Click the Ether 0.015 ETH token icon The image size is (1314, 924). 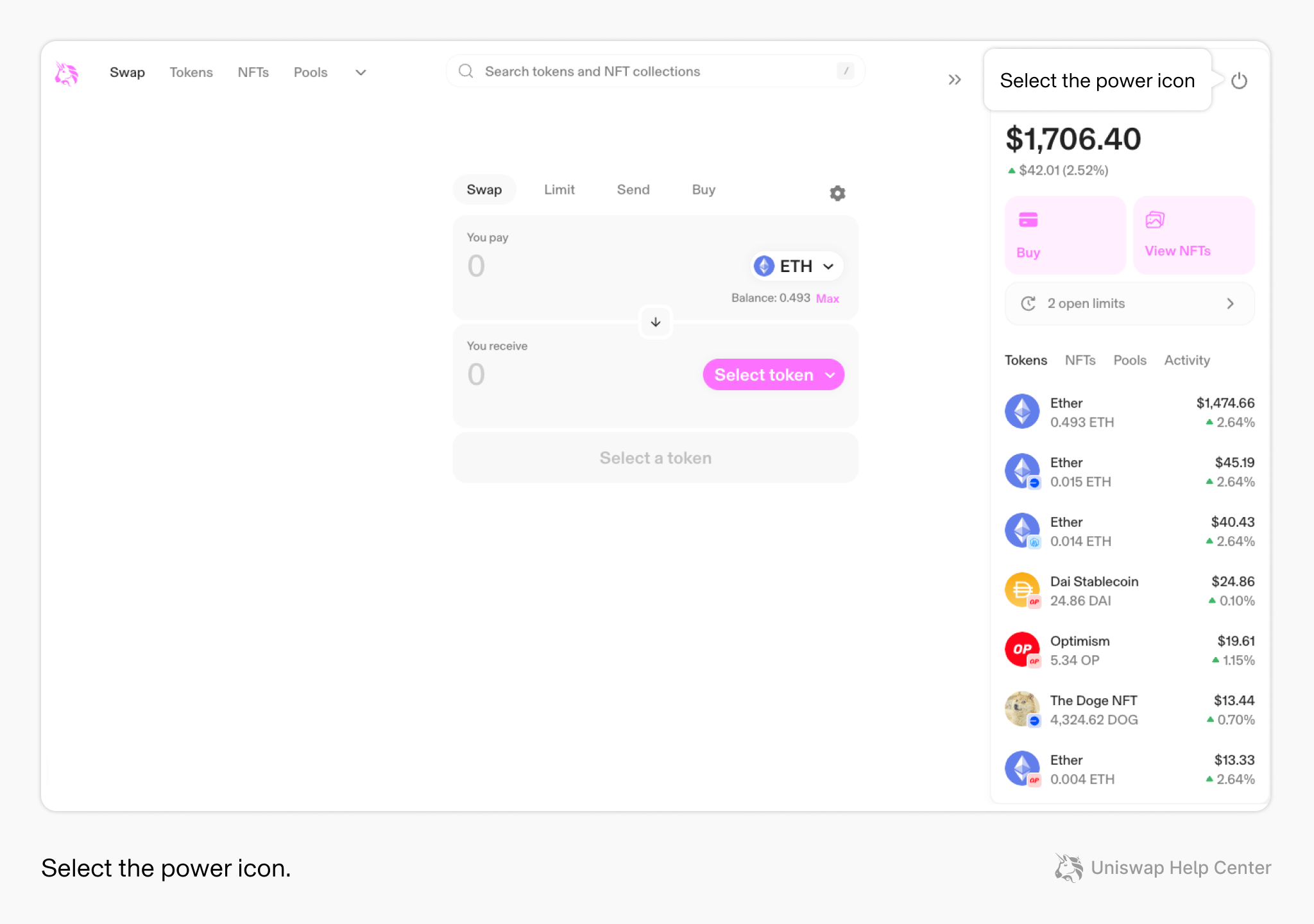[x=1022, y=471]
